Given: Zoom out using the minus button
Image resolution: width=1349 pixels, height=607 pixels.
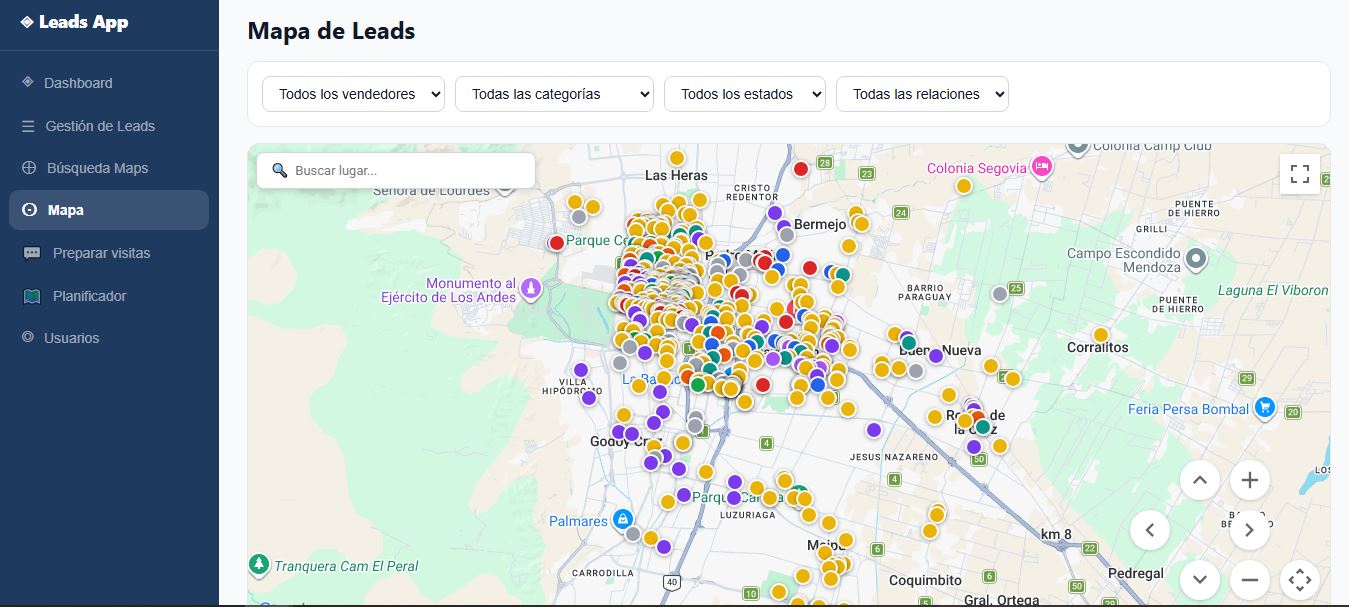Looking at the screenshot, I should click(x=1249, y=580).
